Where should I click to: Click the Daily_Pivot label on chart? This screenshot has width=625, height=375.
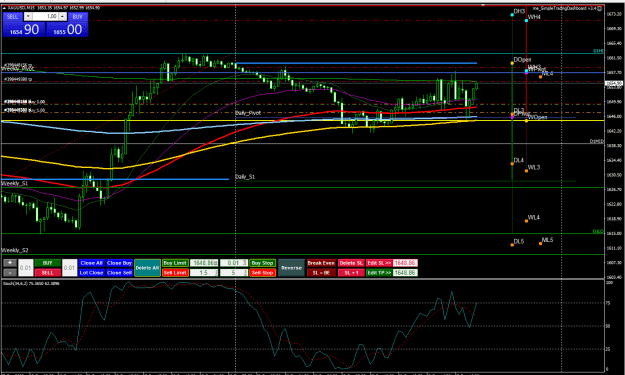[248, 113]
